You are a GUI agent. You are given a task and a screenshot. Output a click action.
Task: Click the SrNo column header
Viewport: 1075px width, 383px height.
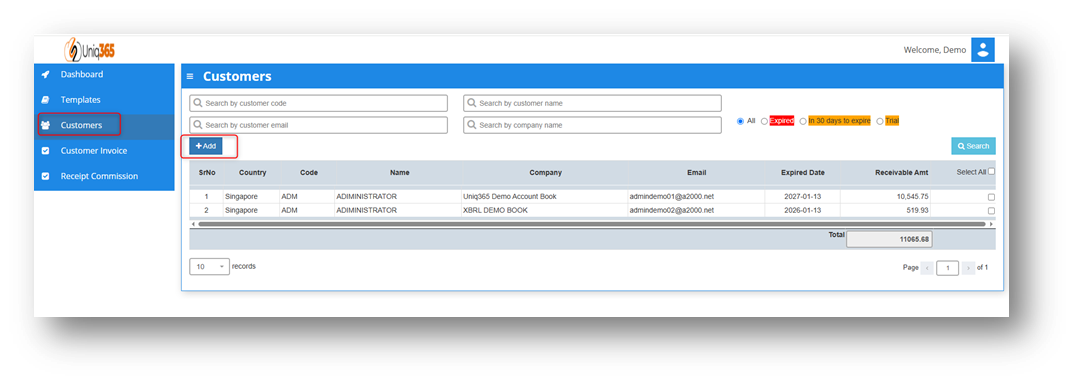[x=206, y=173]
